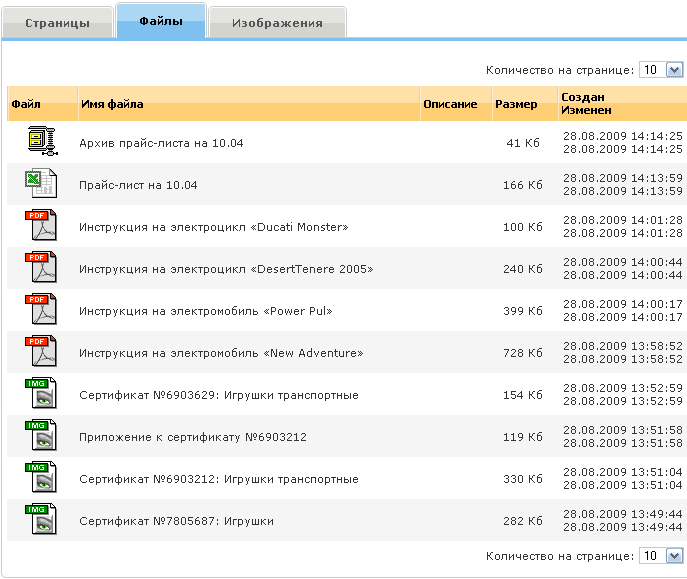Image resolution: width=687 pixels, height=579 pixels.
Task: Click IMG icon for Сертификат №6903629
Action: [x=41, y=394]
